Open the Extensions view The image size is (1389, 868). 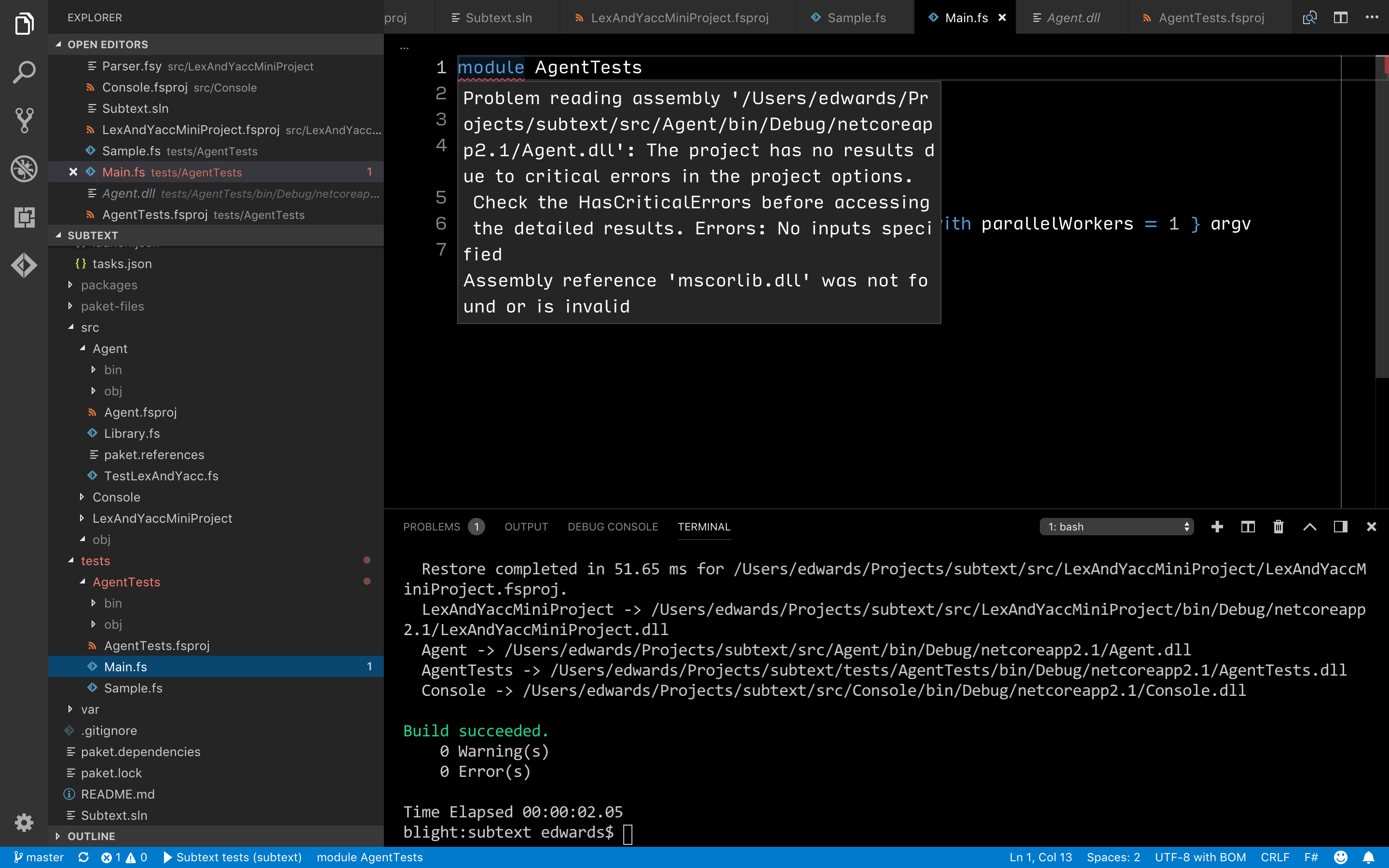[x=24, y=217]
